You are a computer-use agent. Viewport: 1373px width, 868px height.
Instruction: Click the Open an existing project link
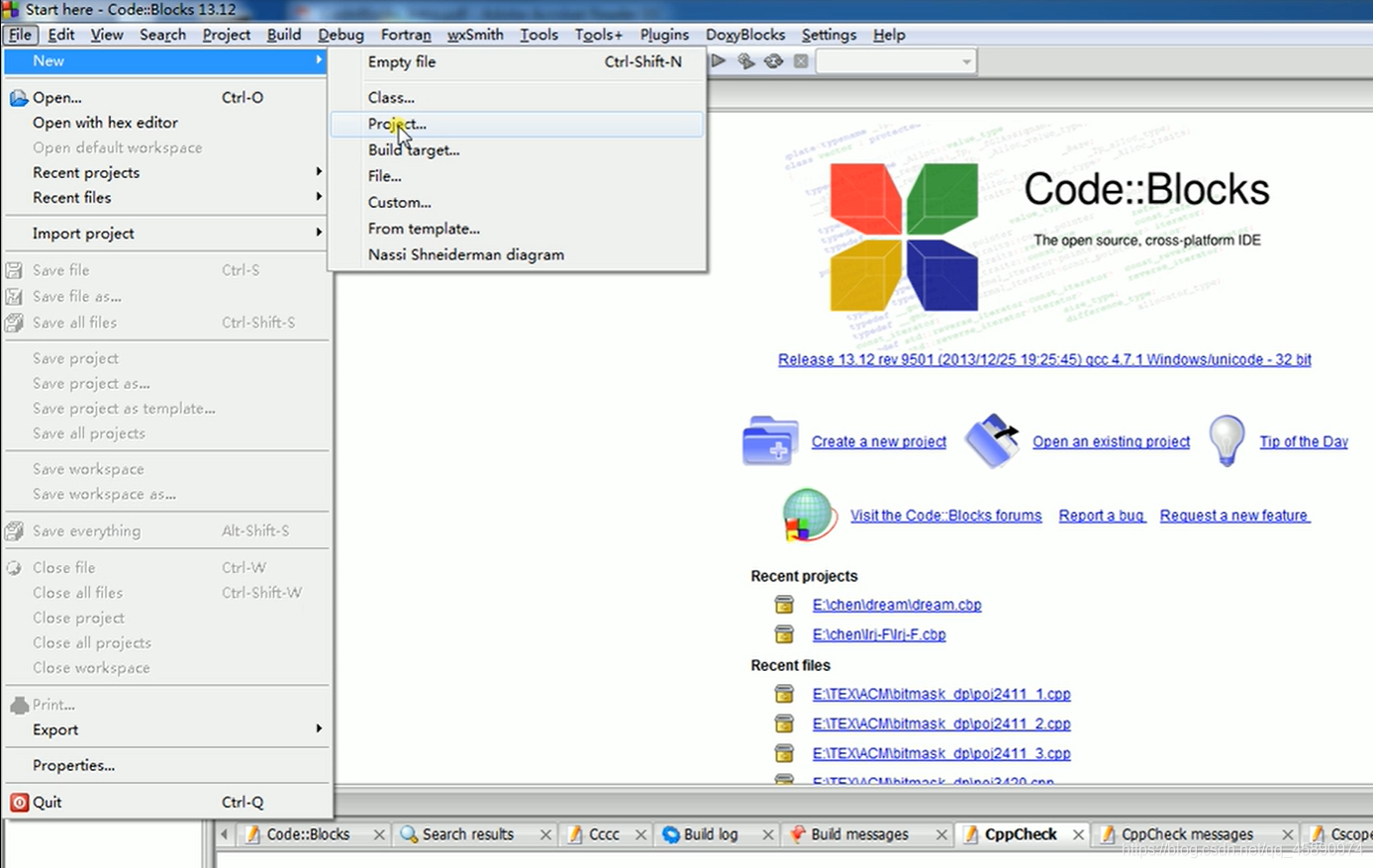pyautogui.click(x=1111, y=441)
